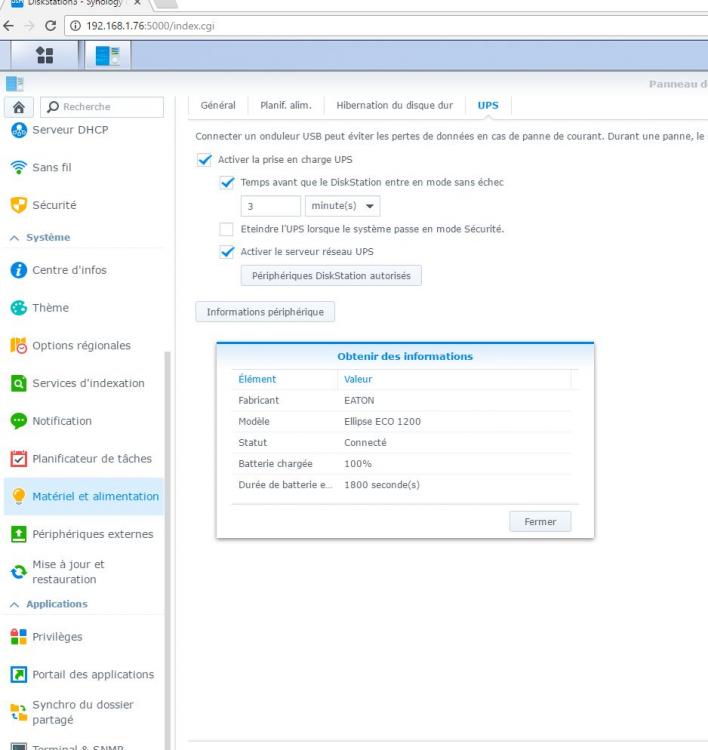
Task: Open the Sans fil wifi icon
Action: click(x=19, y=167)
